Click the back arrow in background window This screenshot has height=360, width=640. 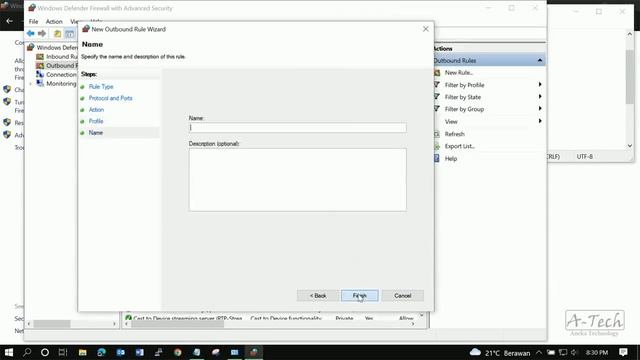click(x=9, y=20)
